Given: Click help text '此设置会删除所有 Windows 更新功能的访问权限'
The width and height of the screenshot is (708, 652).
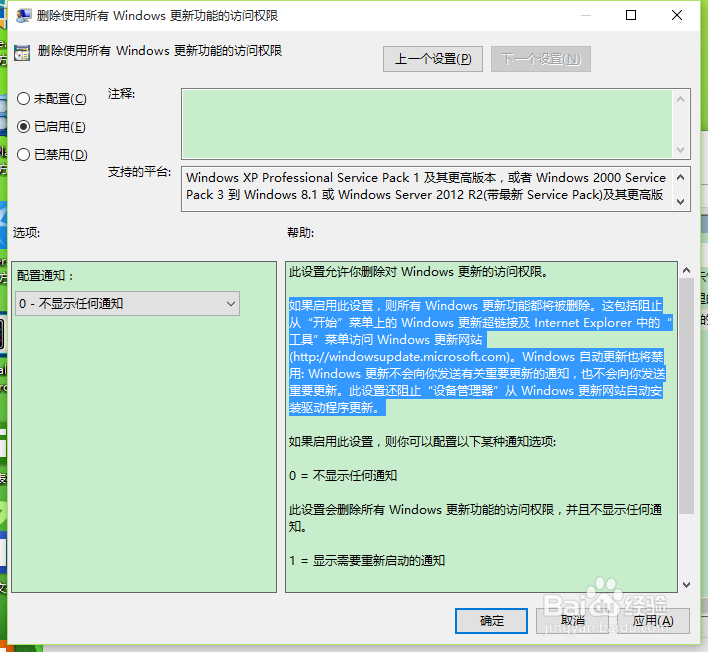Looking at the screenshot, I should tap(421, 509).
